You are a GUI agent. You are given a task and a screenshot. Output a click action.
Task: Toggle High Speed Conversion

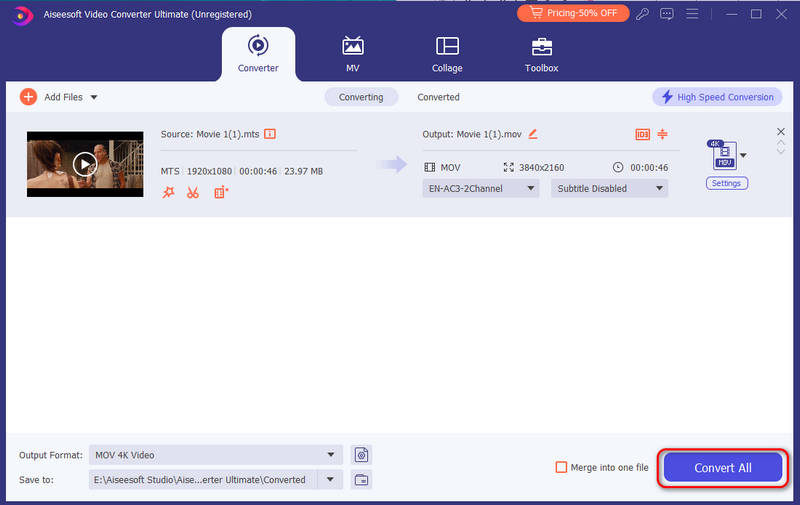click(x=717, y=97)
